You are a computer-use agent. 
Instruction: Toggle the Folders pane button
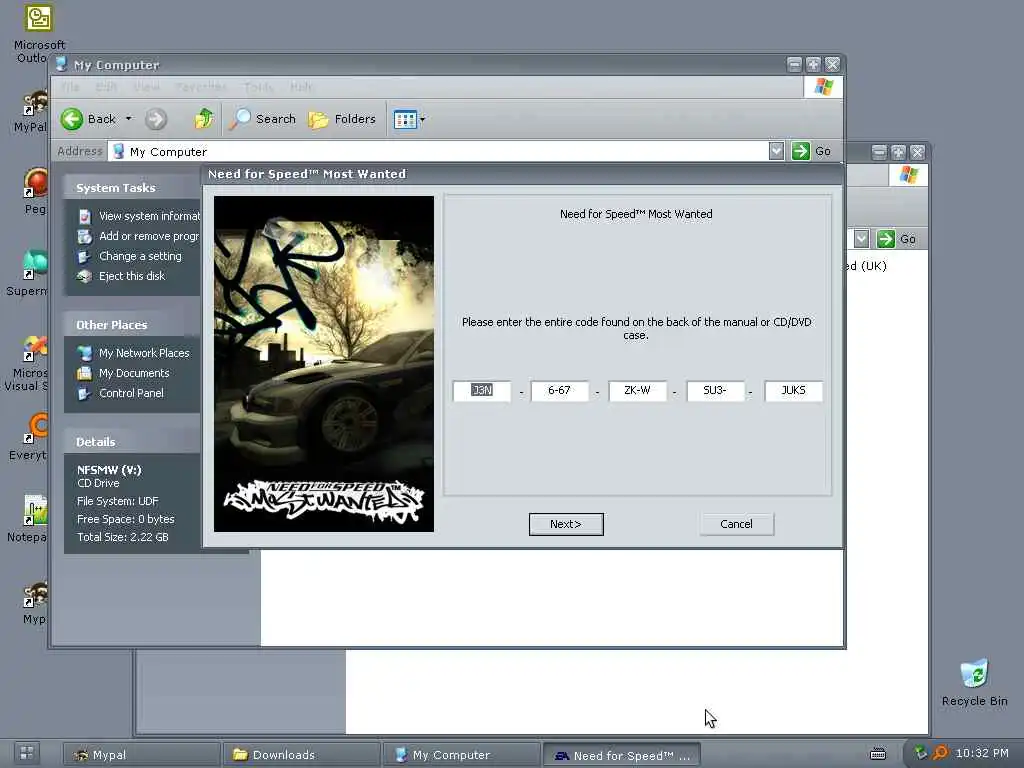(x=342, y=119)
